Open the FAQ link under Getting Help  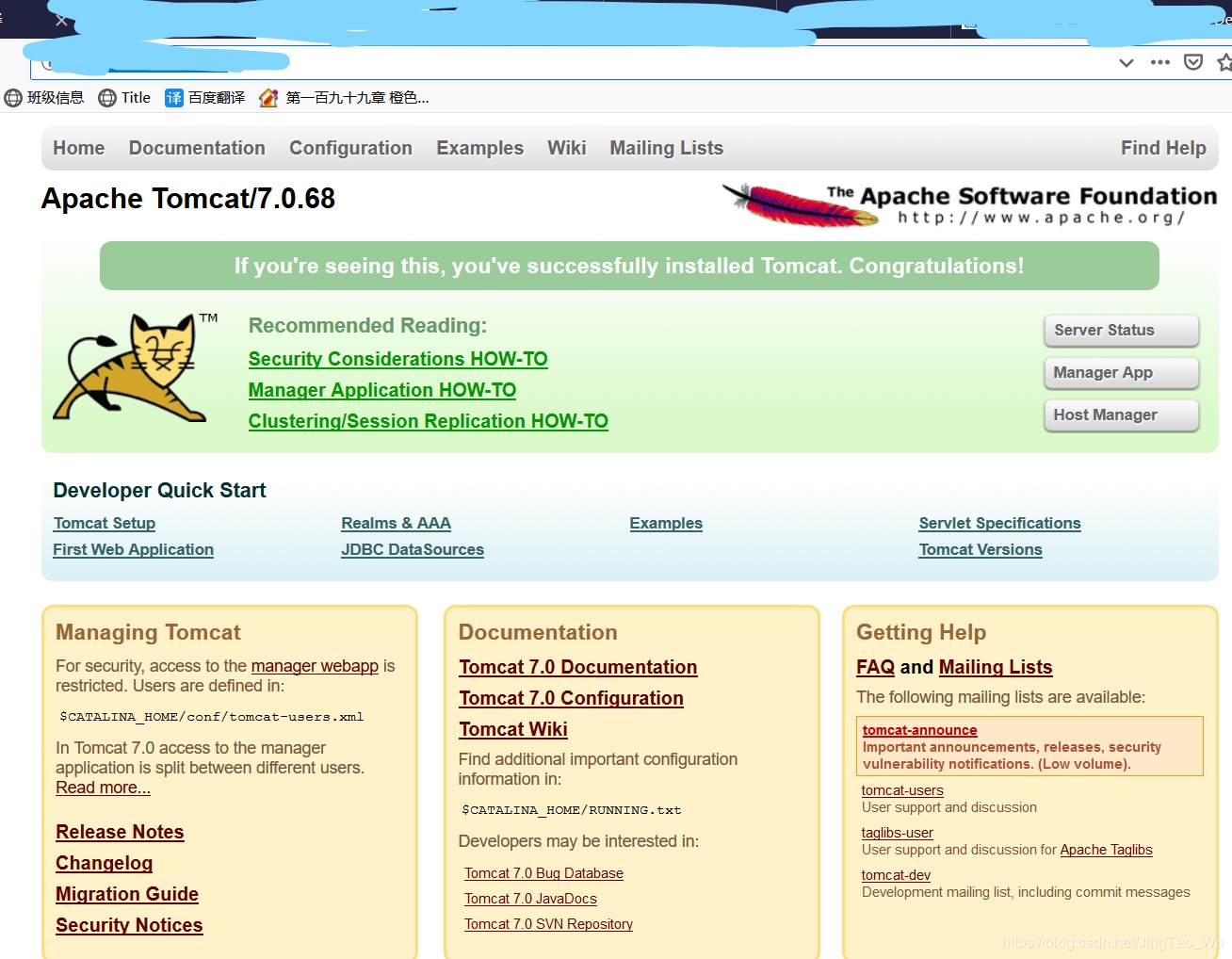(x=875, y=667)
